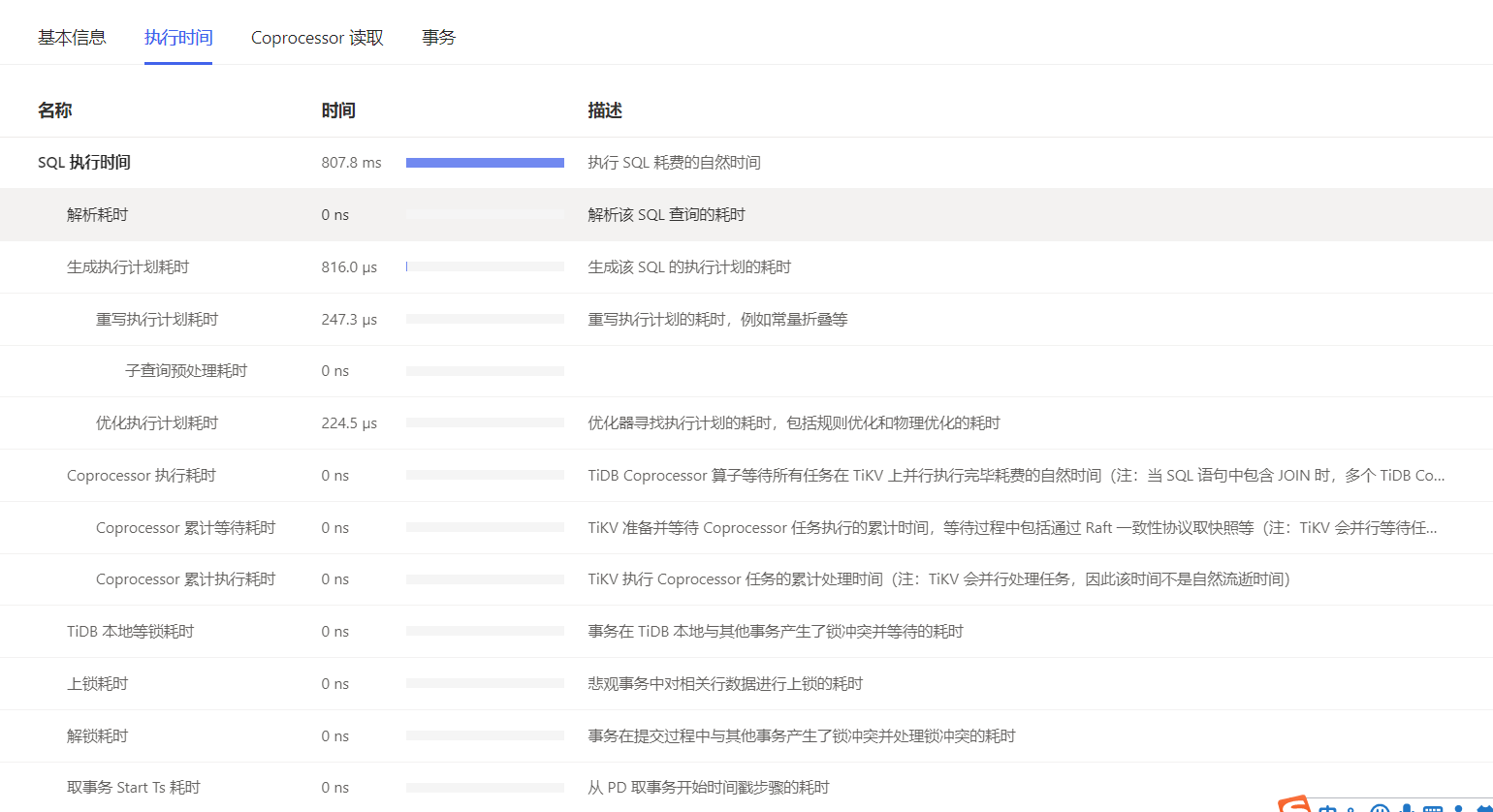Click the Sogou input method logo
Viewport: 1493px width, 812px height.
point(1293,804)
